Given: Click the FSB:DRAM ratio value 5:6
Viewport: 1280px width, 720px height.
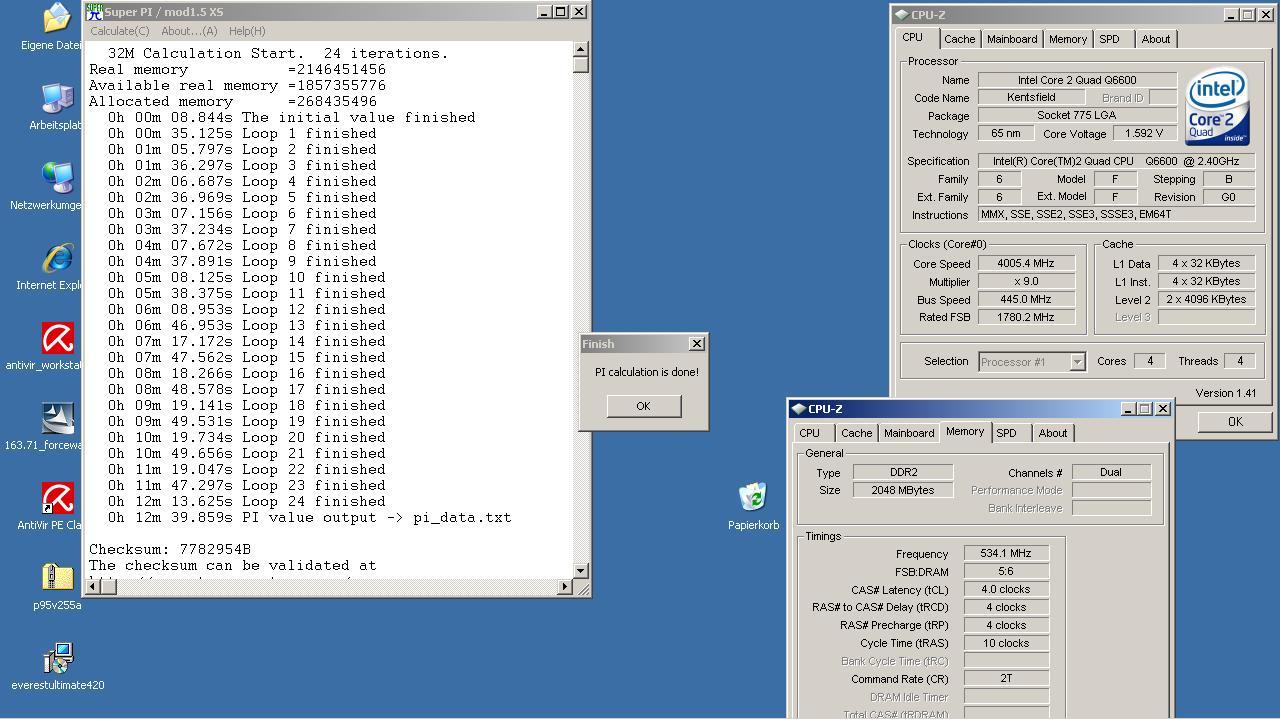Looking at the screenshot, I should tap(1006, 571).
